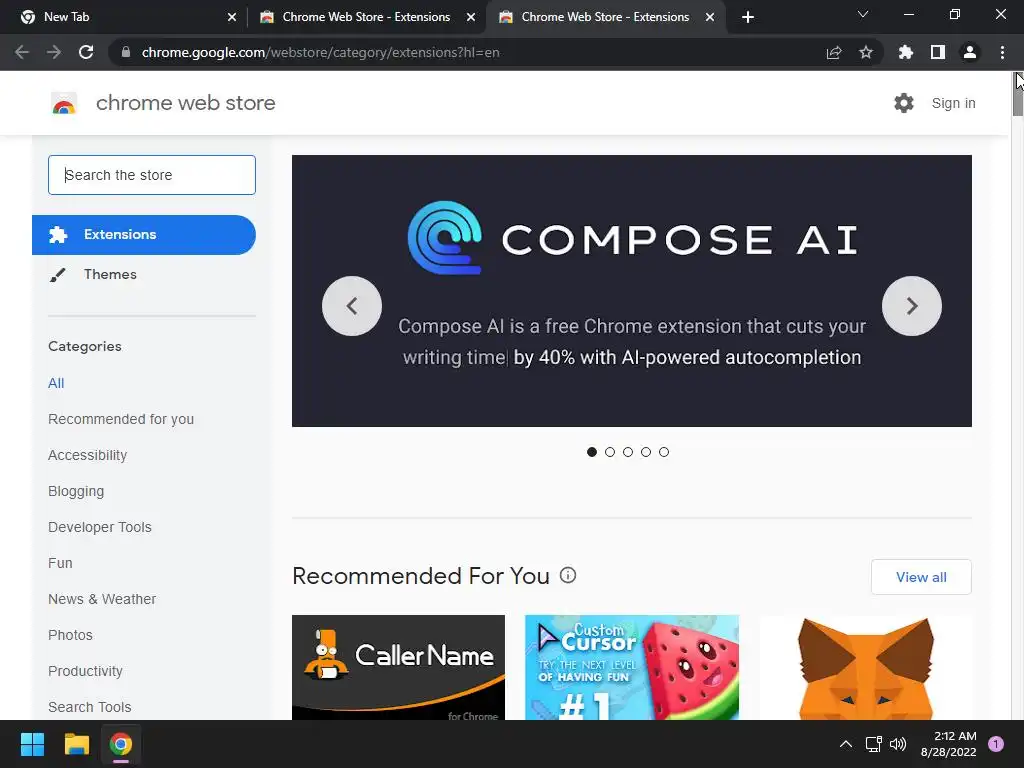Open the Chrome profile menu
The image size is (1024, 768).
coord(970,52)
